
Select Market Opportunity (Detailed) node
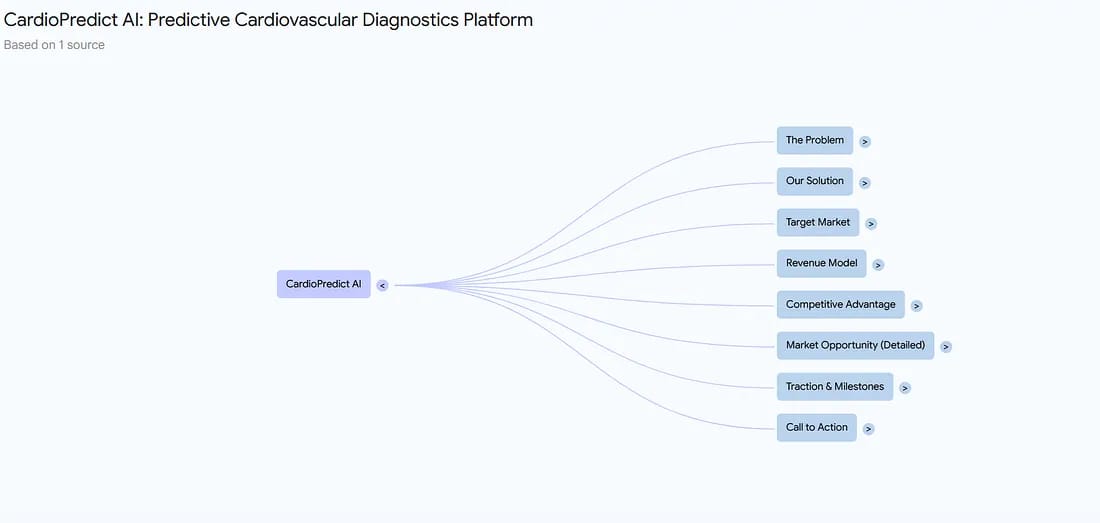(855, 345)
